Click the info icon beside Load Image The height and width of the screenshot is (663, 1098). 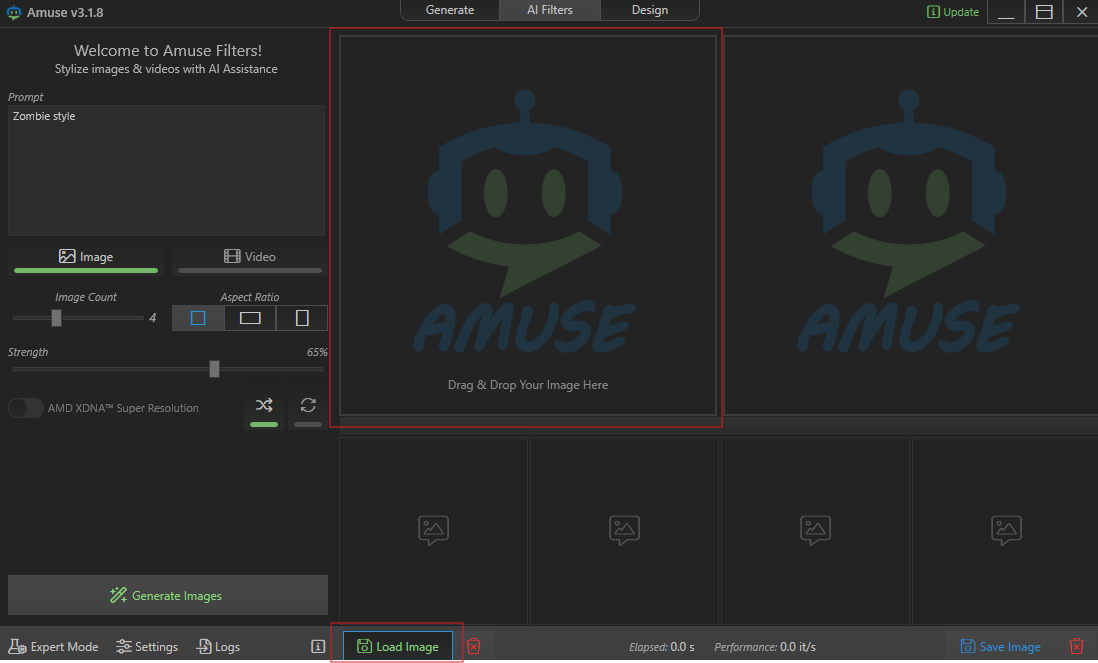[x=318, y=647]
